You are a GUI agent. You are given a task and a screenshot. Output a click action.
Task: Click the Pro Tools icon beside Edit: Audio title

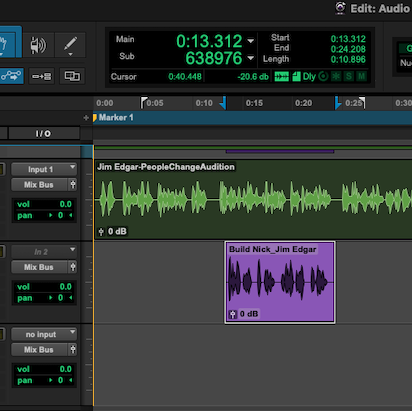(x=340, y=8)
